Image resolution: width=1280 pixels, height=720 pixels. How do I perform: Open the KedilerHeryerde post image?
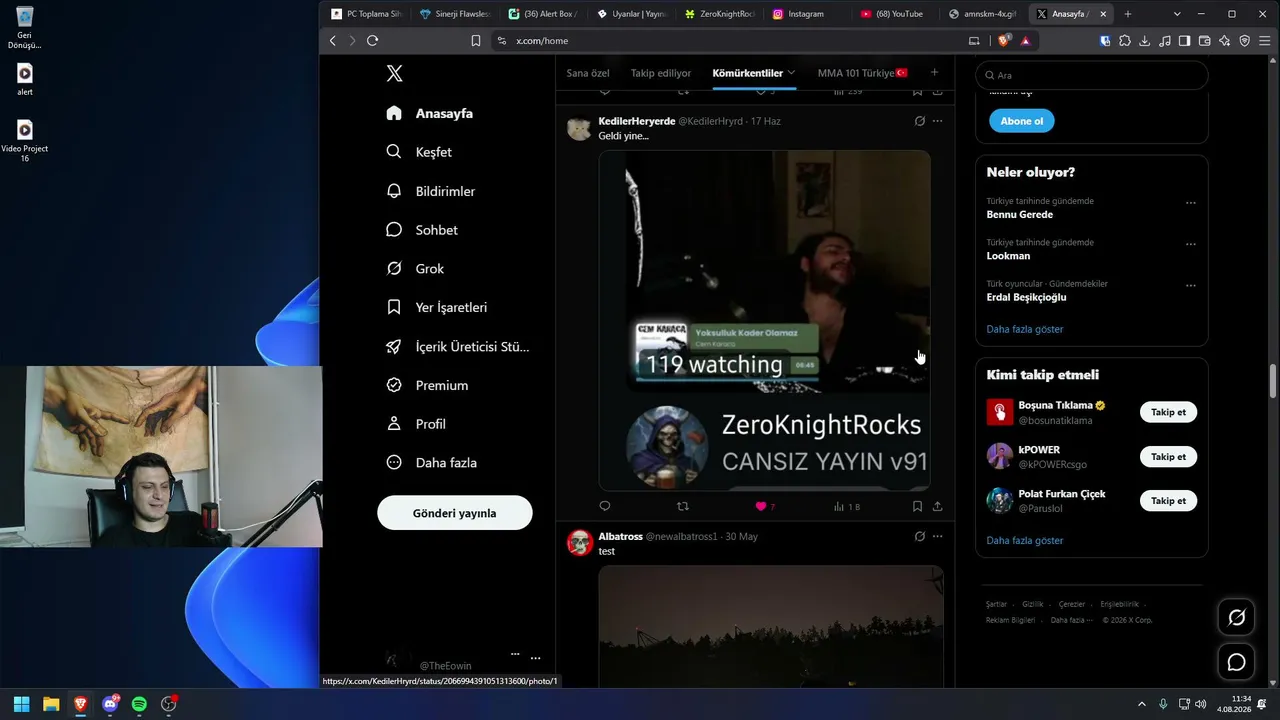click(764, 320)
